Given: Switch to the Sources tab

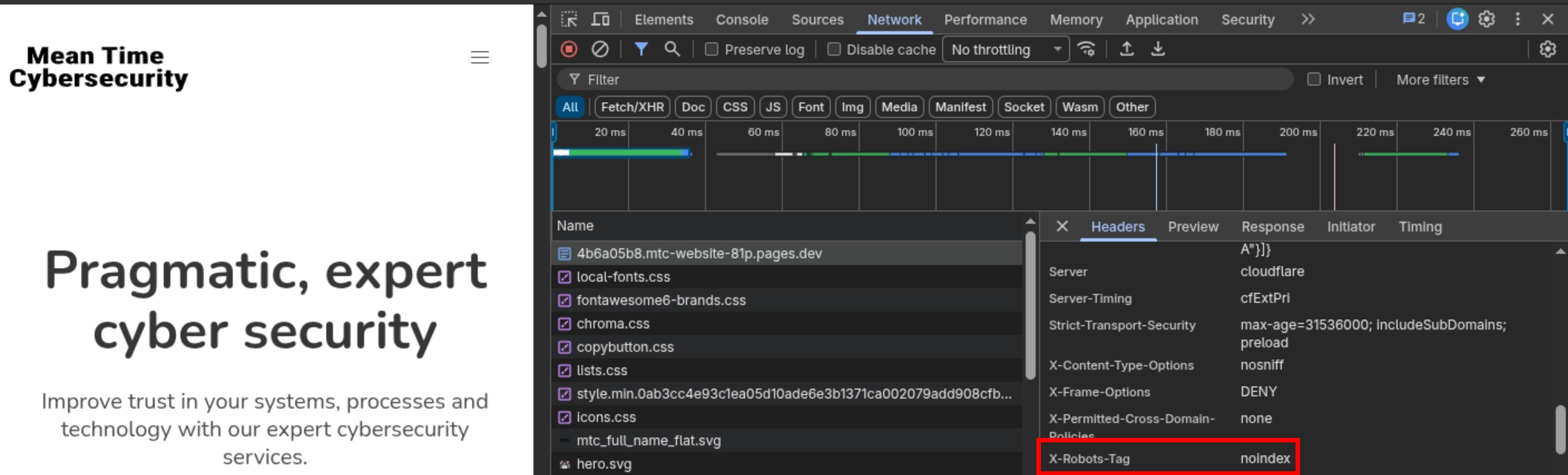Looking at the screenshot, I should tap(817, 19).
